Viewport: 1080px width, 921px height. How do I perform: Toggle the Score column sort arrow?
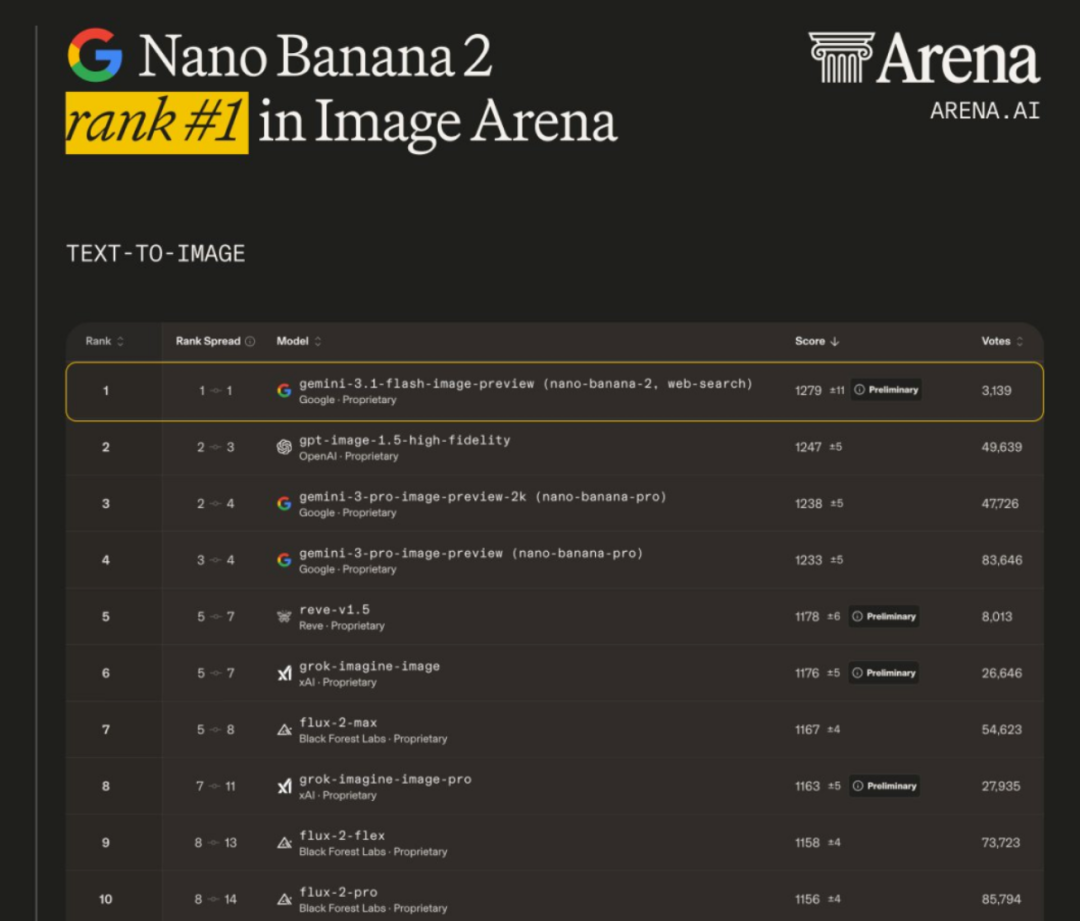[835, 341]
